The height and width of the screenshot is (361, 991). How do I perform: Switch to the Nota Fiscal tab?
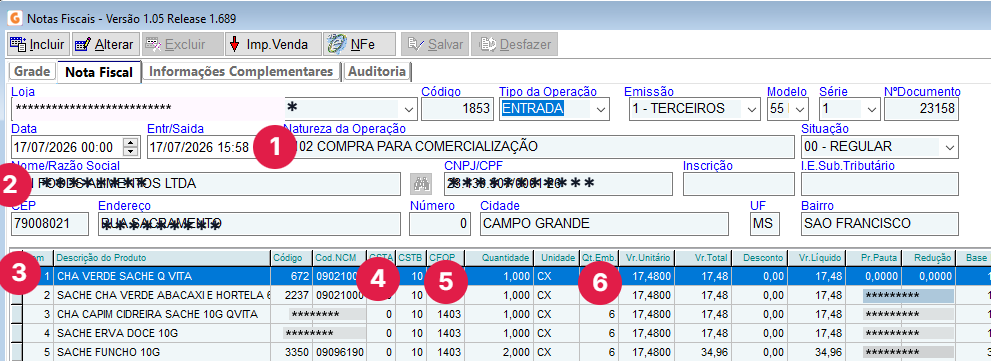(99, 72)
